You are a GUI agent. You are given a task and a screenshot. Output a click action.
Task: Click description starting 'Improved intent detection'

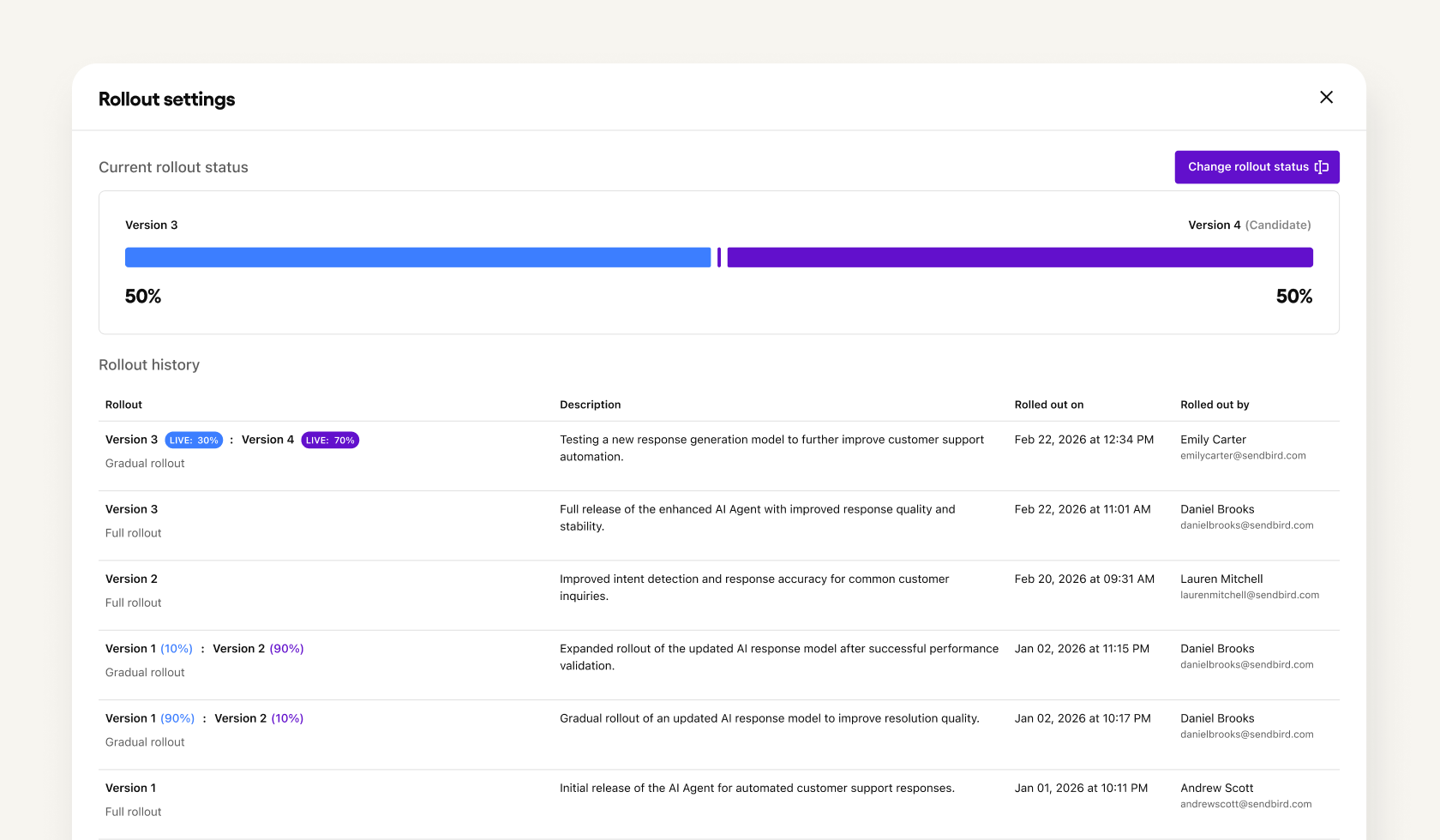click(754, 588)
